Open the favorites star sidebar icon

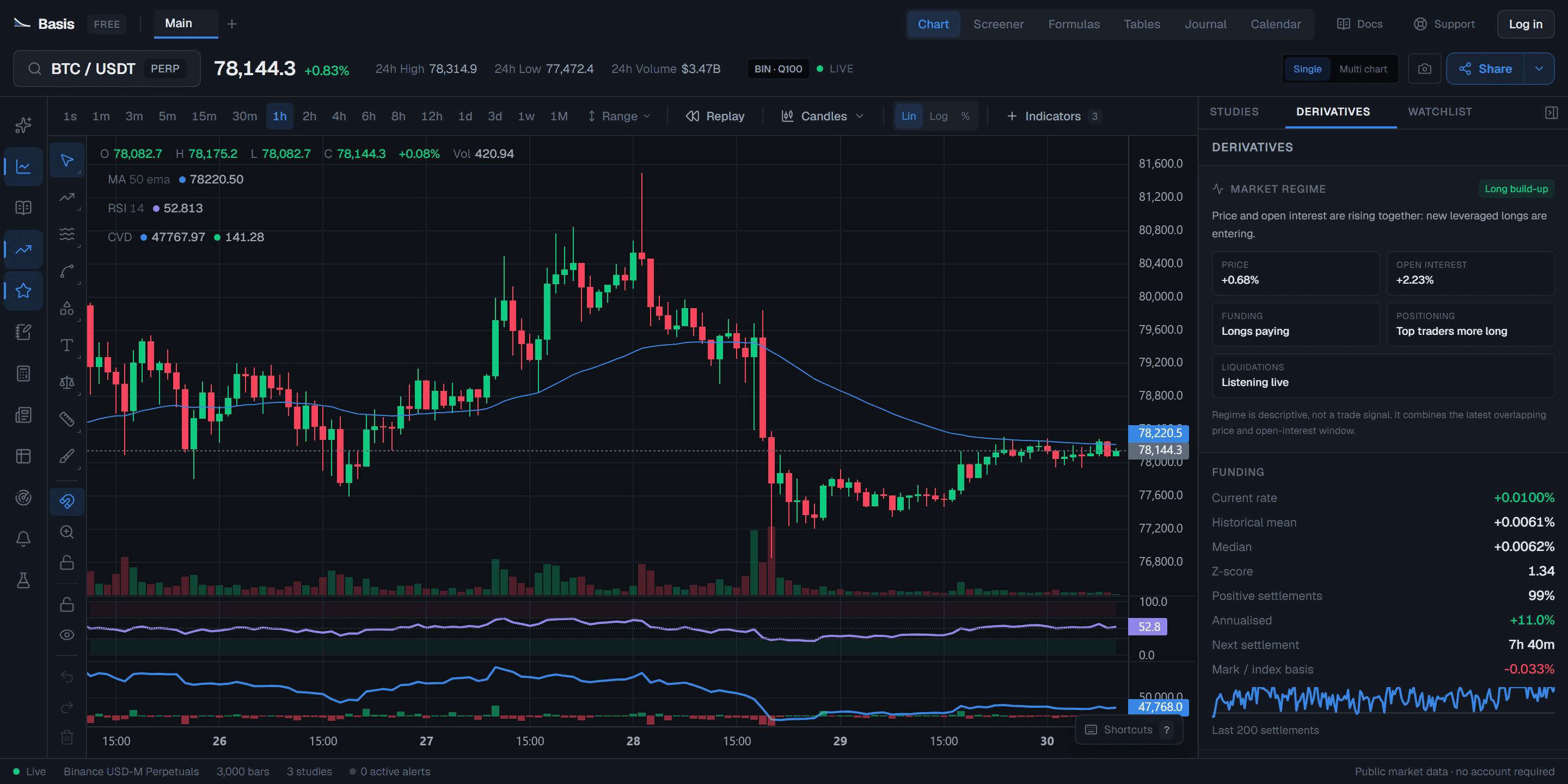[x=23, y=290]
